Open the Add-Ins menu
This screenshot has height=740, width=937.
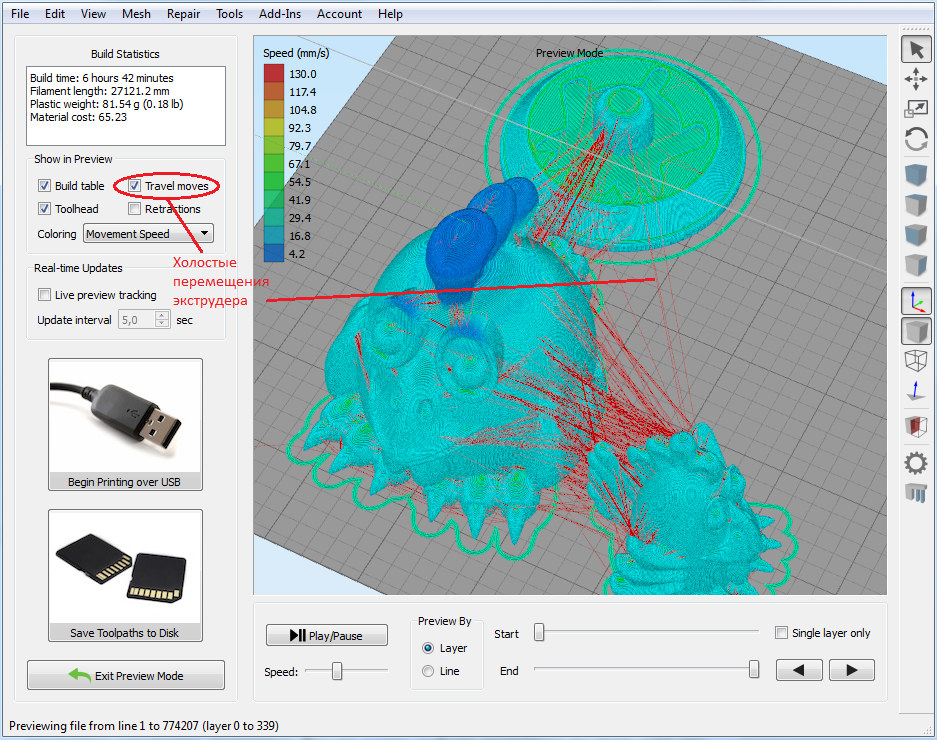pyautogui.click(x=279, y=13)
